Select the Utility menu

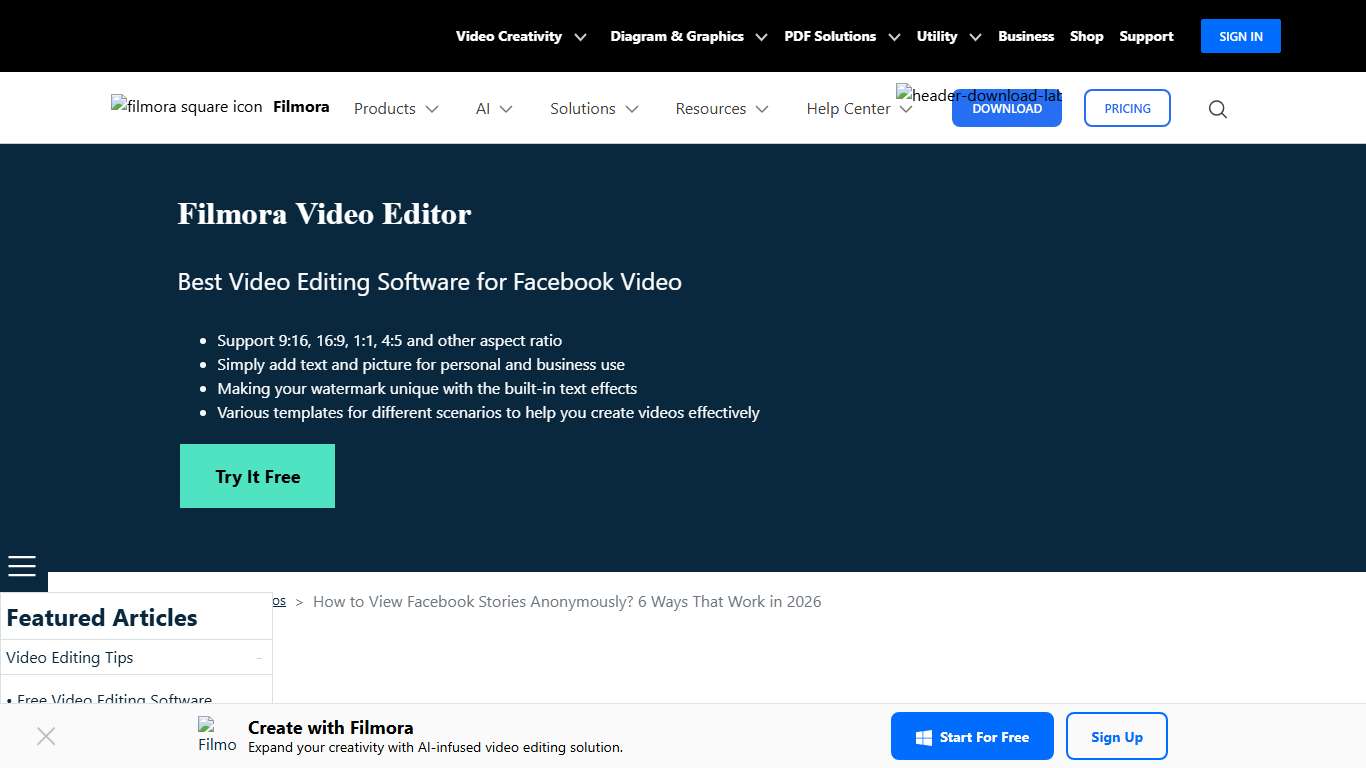[937, 36]
